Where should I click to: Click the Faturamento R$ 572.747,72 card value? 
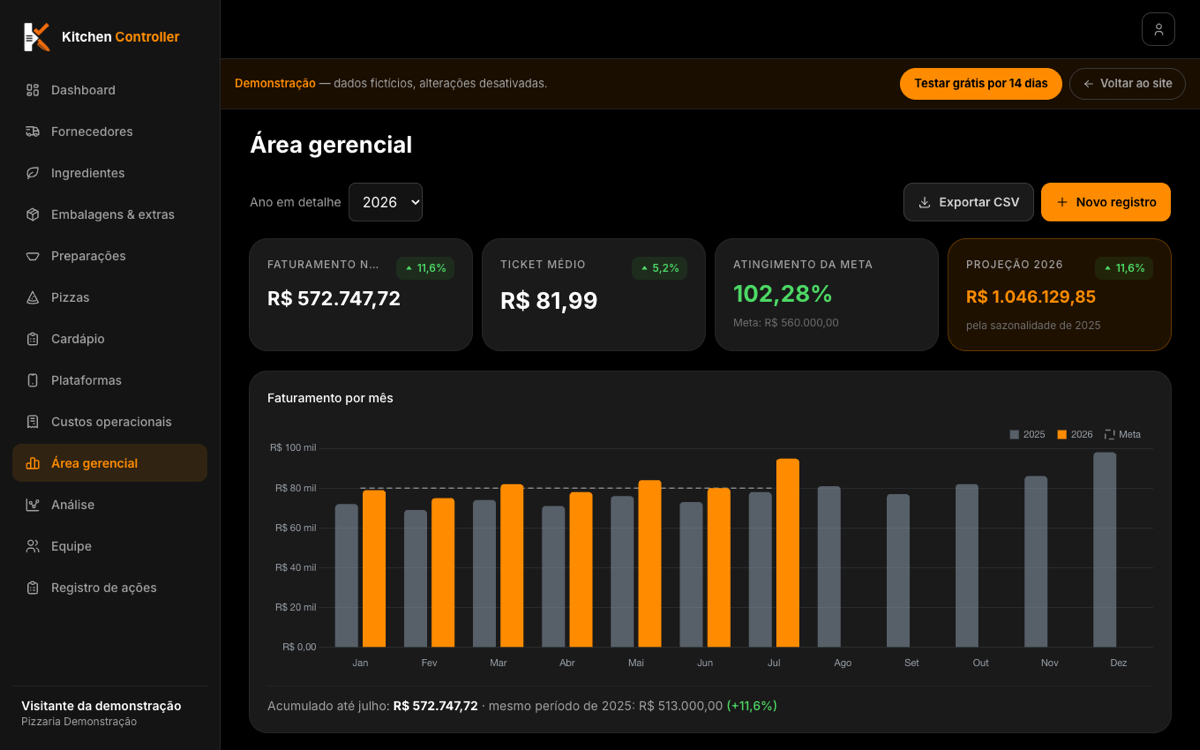334,298
